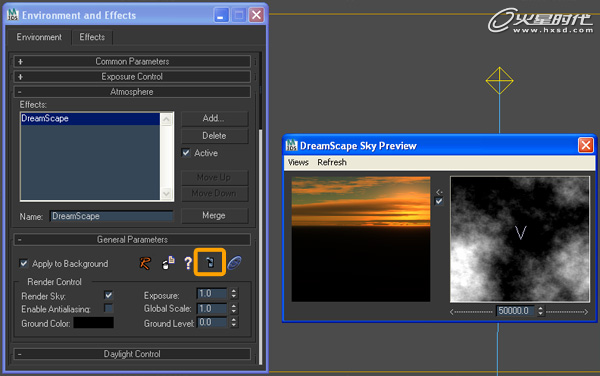Click the orange R icon in General Parameters
This screenshot has width=600, height=376.
click(145, 263)
